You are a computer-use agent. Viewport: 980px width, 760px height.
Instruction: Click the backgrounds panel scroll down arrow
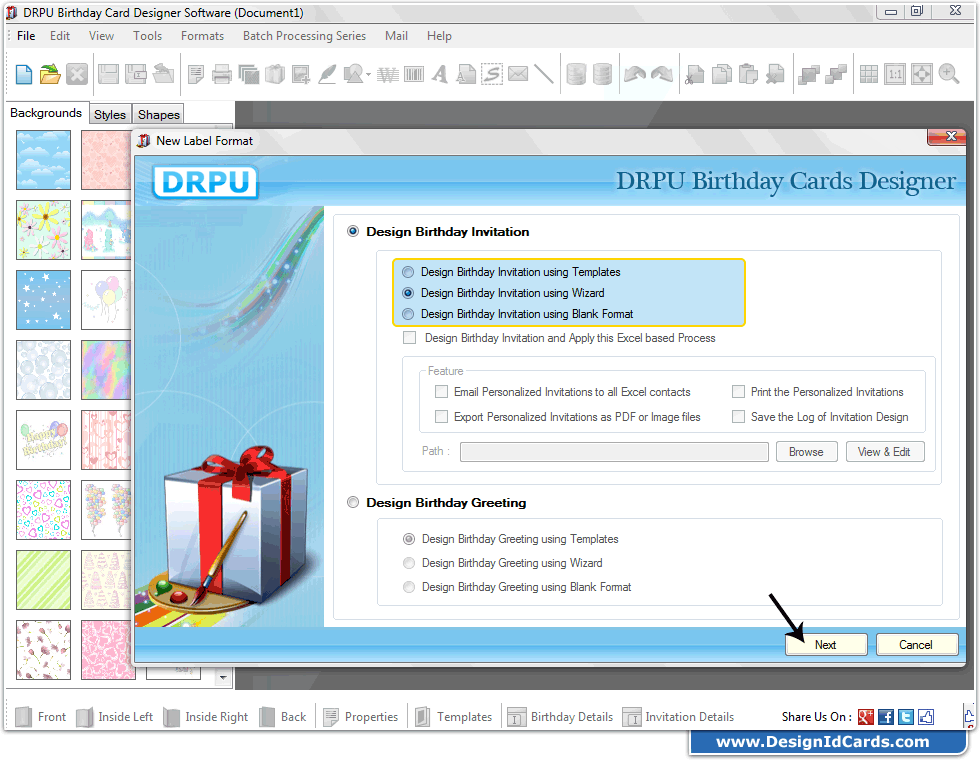coord(223,677)
